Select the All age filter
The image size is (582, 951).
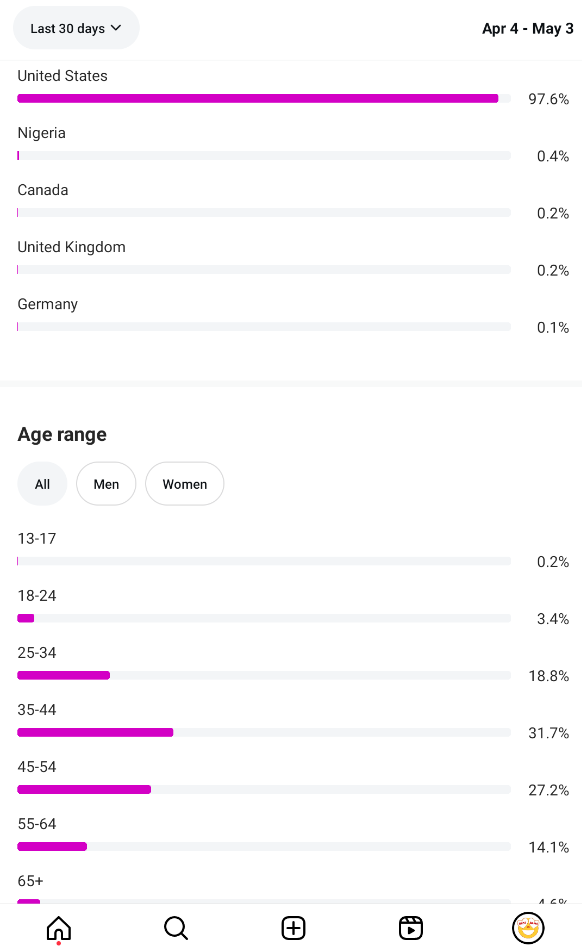pos(42,484)
